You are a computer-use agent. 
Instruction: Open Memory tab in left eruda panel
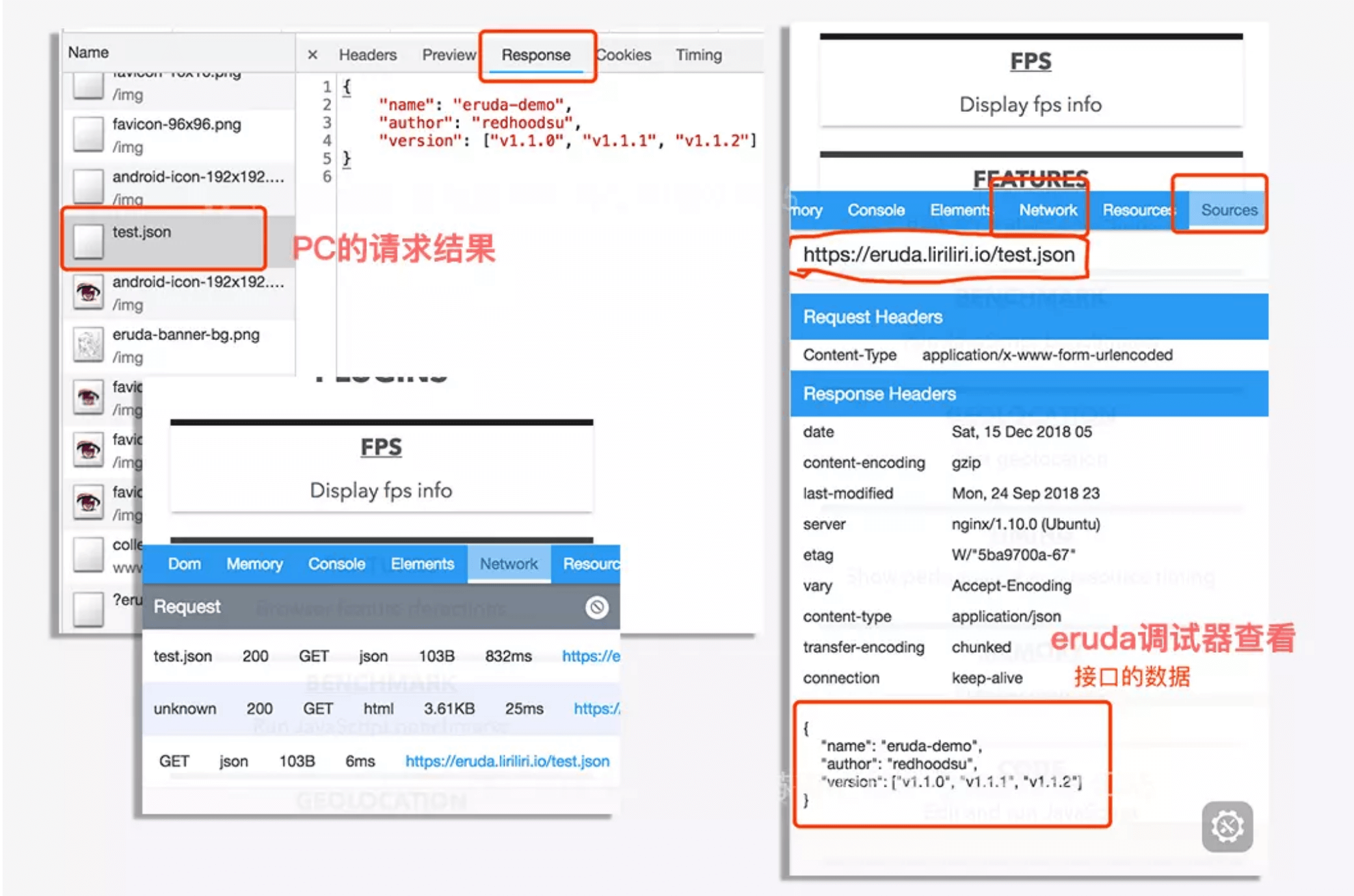point(254,564)
